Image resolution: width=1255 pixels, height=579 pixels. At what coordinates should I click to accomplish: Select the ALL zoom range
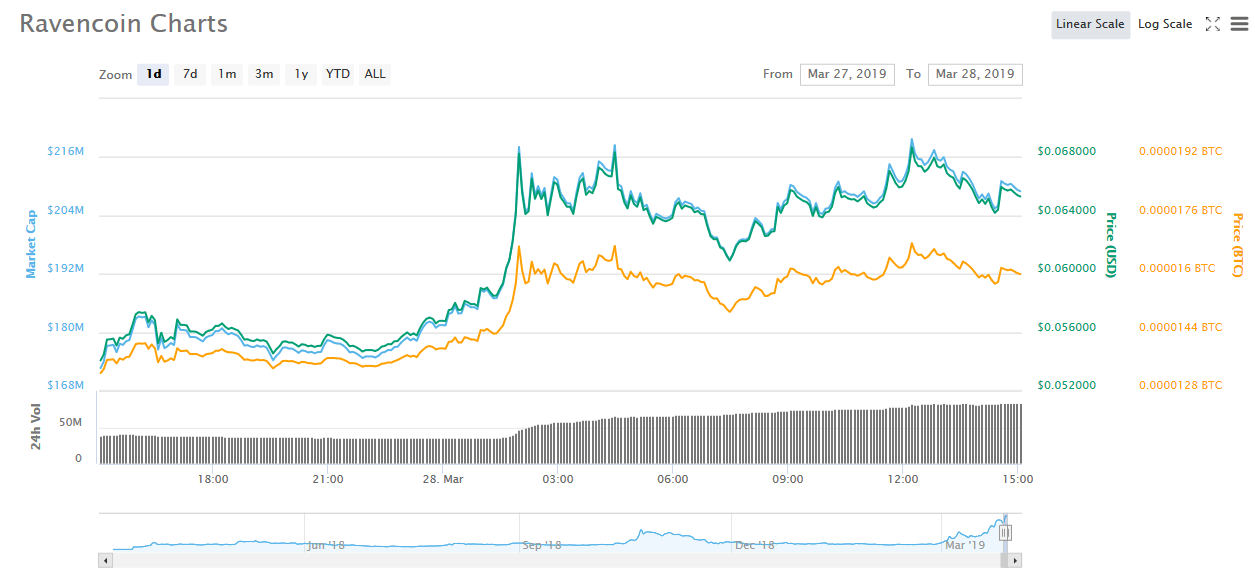click(x=375, y=74)
